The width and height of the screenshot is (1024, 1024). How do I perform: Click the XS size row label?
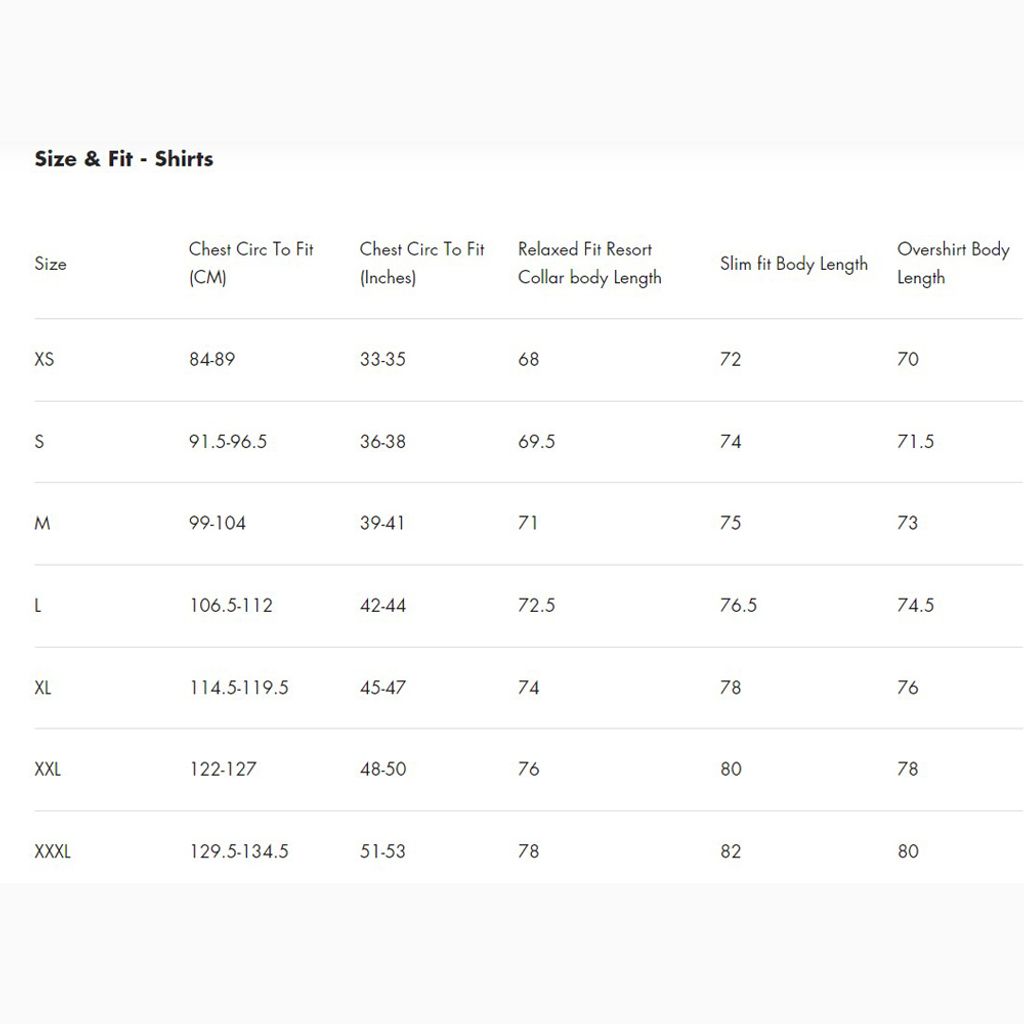[44, 360]
